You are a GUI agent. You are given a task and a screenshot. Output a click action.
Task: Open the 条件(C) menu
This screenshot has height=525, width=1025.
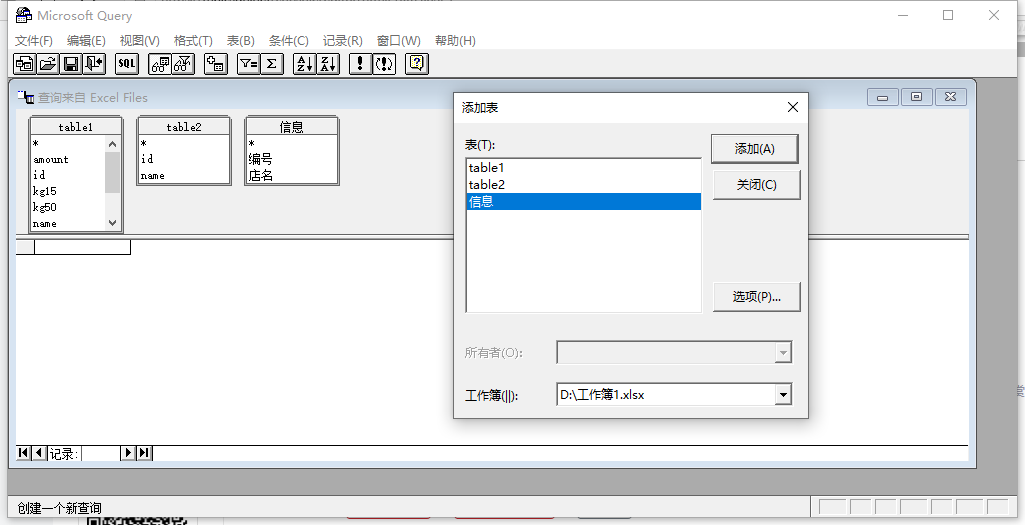(288, 41)
